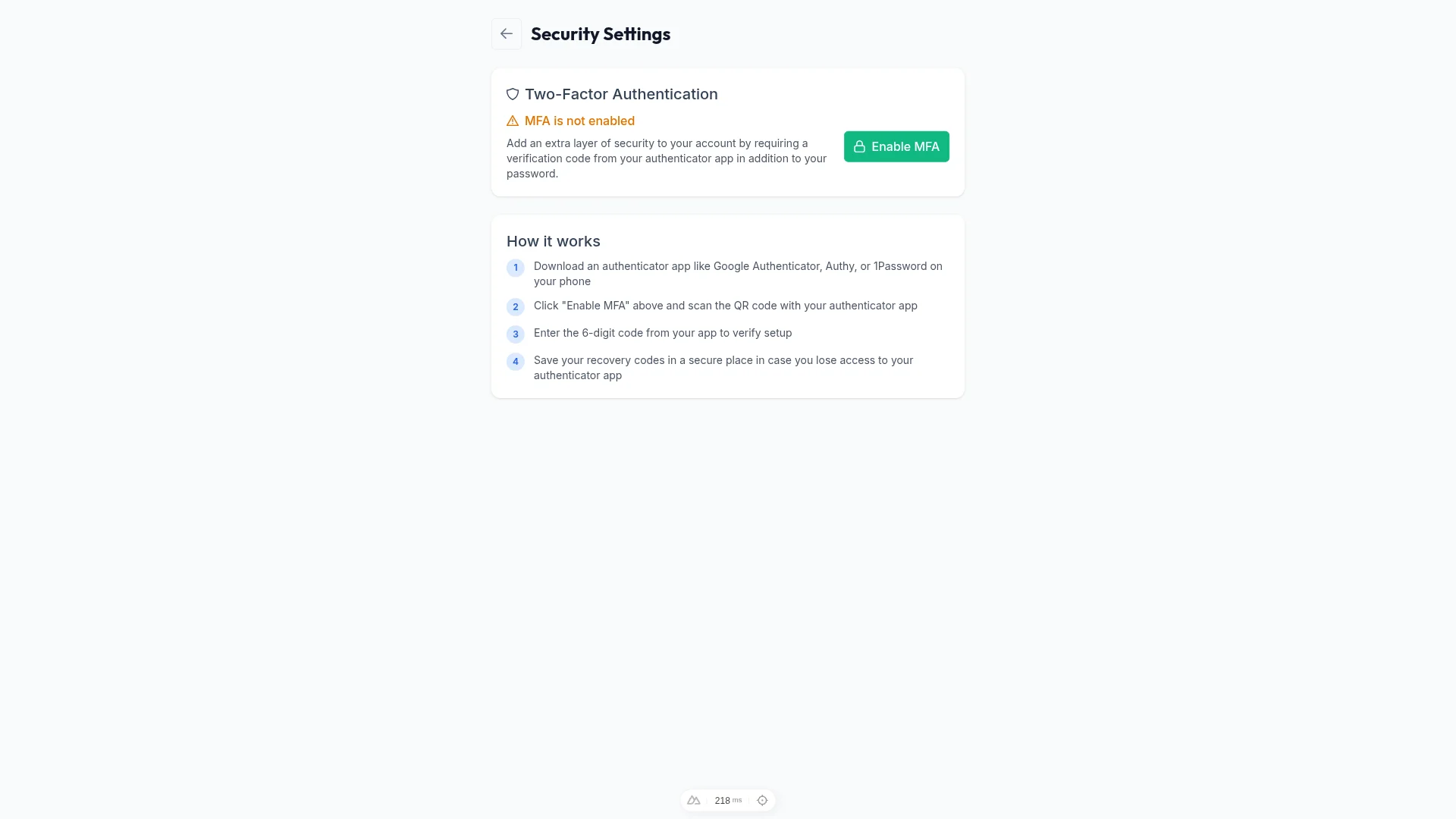Screen dimensions: 1456x819
Task: Click the step about entering the 6-digit code
Action: tap(662, 333)
